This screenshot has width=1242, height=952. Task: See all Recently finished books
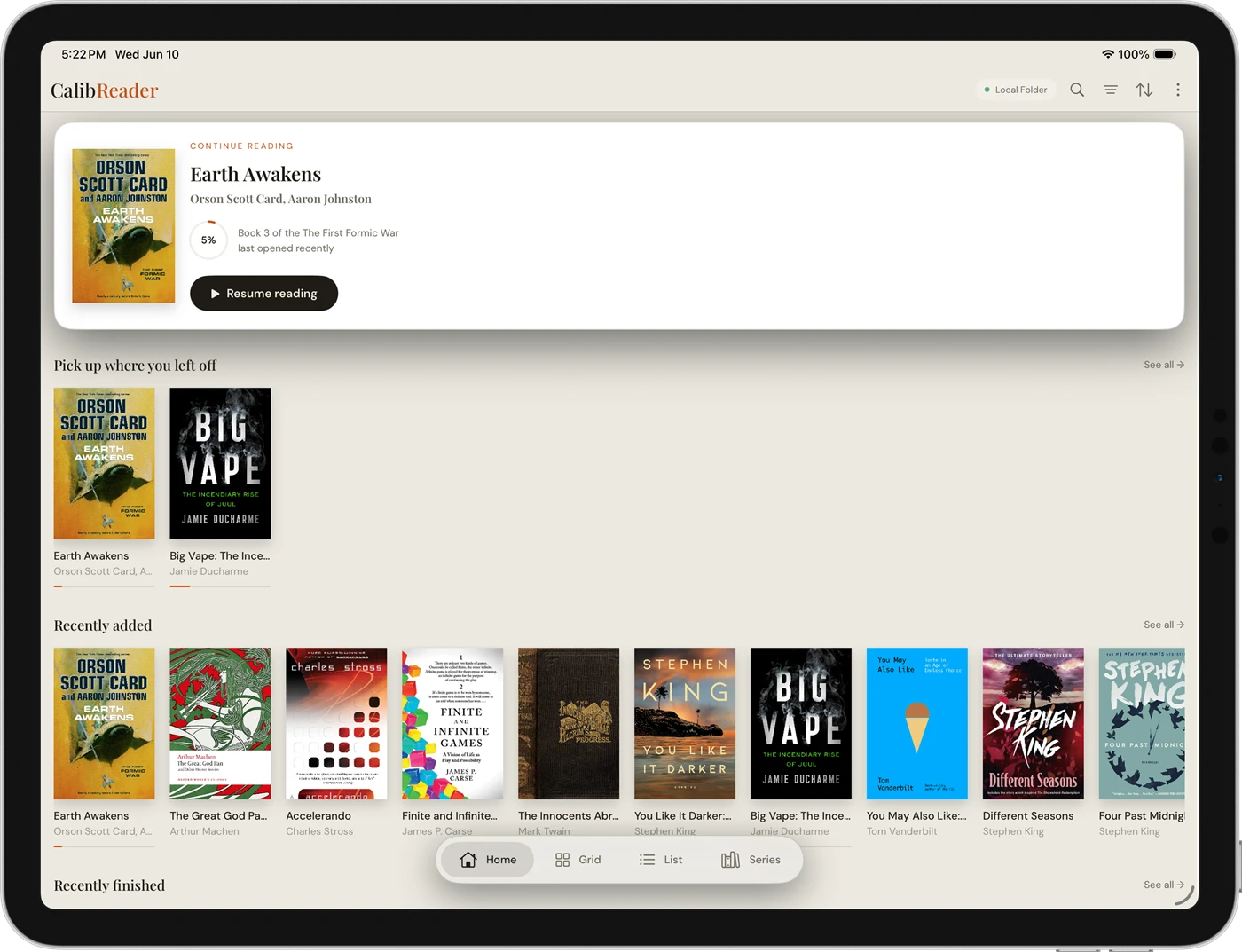1164,885
